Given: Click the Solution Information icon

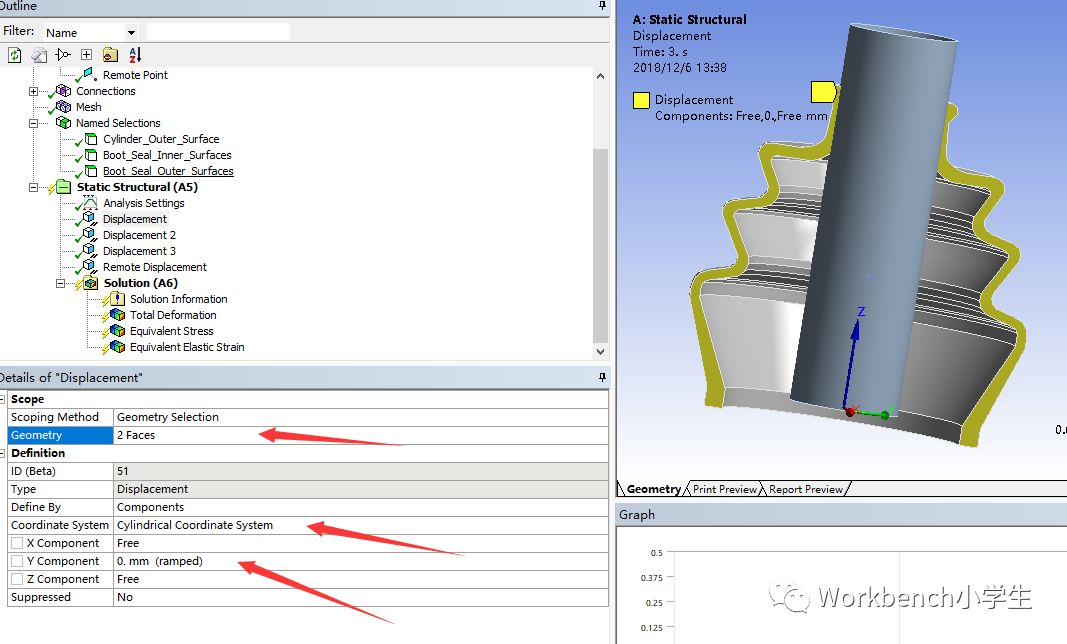Looking at the screenshot, I should (x=117, y=299).
